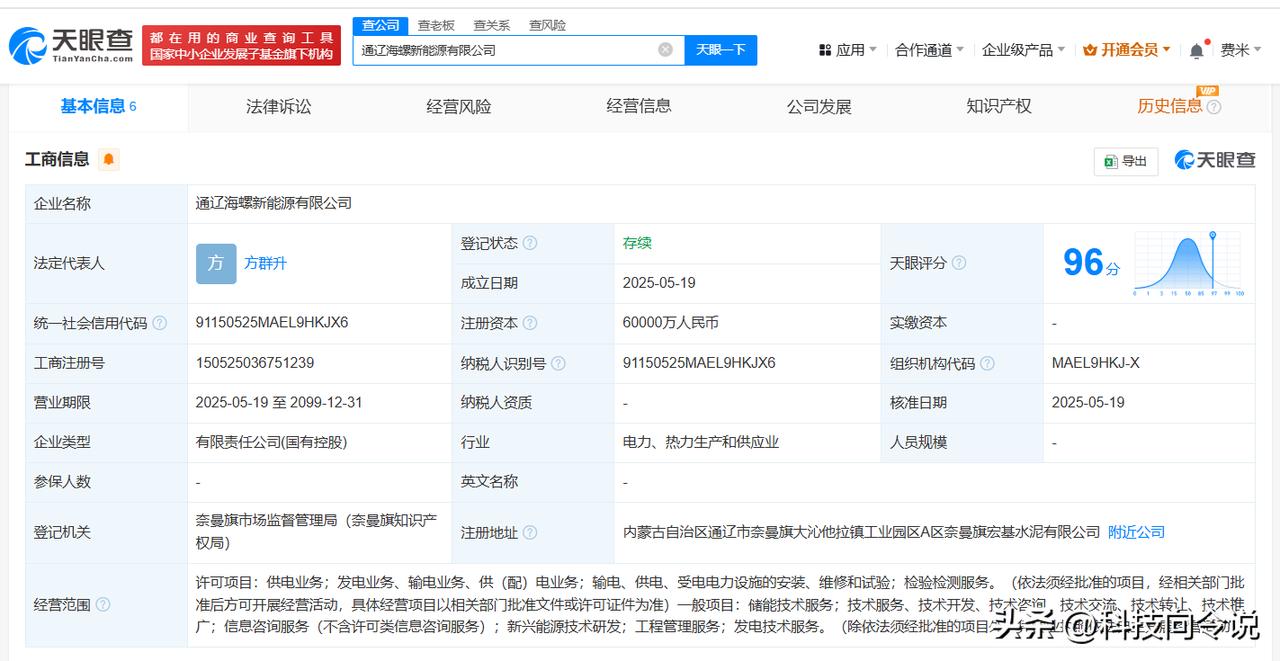This screenshot has width=1280, height=661.
Task: Click business term 2025-05-19 至 2099-12-31
Action: click(x=279, y=402)
